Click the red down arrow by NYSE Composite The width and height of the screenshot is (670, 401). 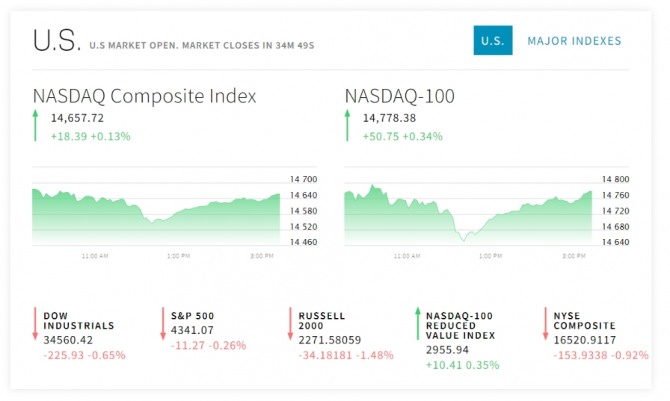[x=545, y=324]
